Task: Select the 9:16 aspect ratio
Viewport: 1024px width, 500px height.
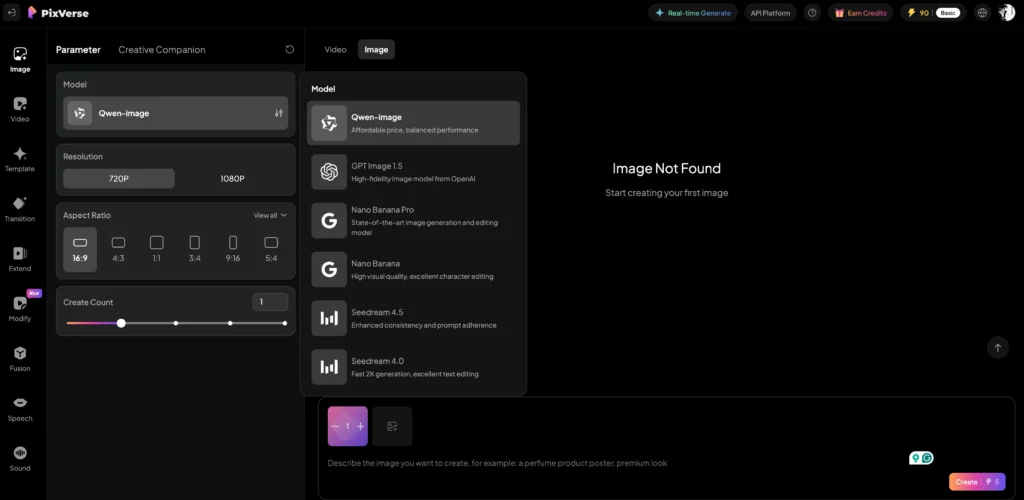Action: [x=233, y=249]
